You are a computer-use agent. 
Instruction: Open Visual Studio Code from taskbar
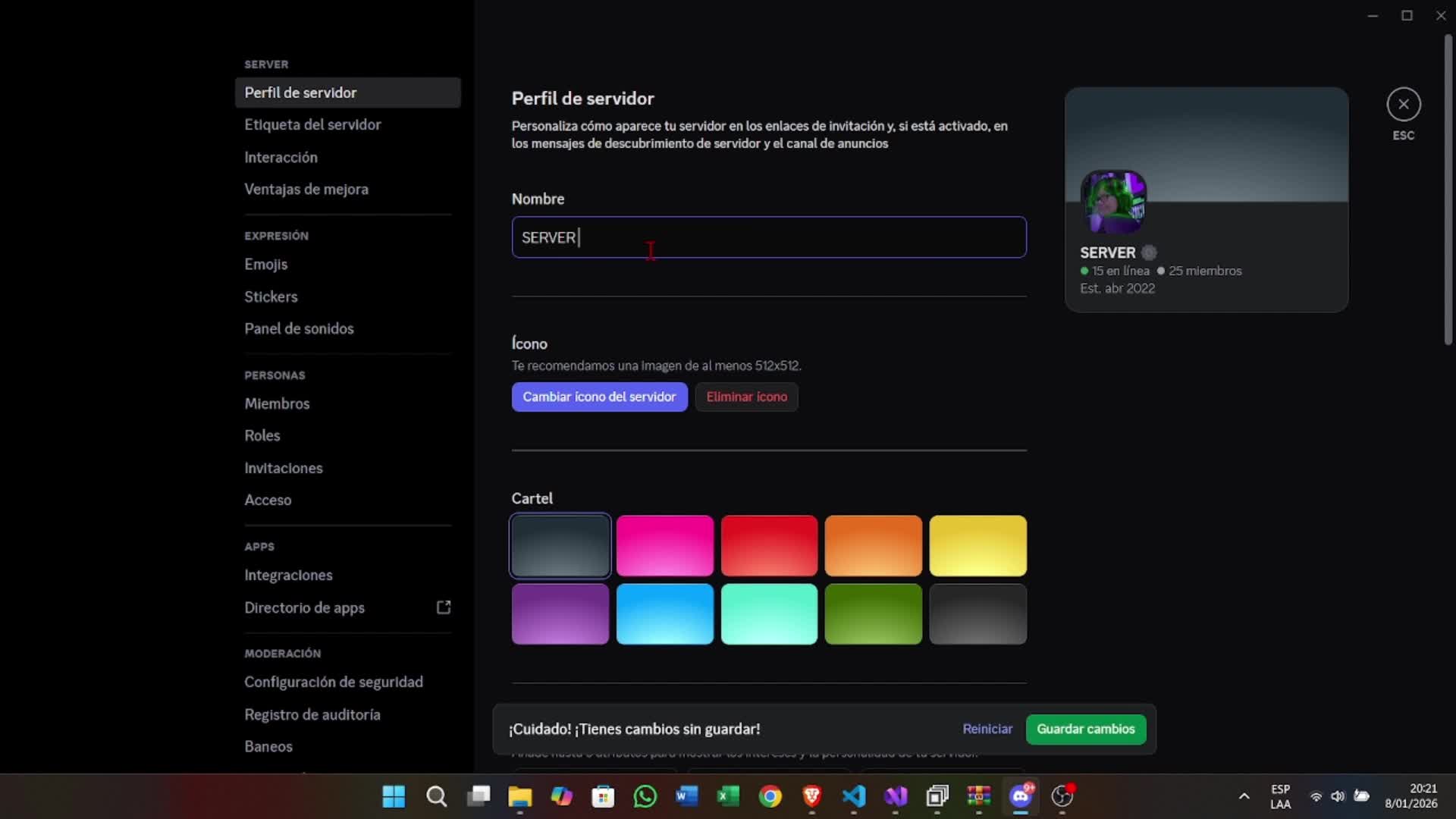coord(854,796)
